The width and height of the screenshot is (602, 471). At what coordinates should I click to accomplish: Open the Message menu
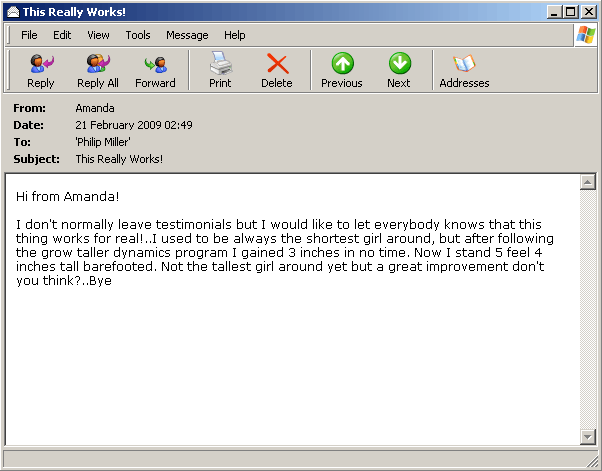pyautogui.click(x=187, y=35)
